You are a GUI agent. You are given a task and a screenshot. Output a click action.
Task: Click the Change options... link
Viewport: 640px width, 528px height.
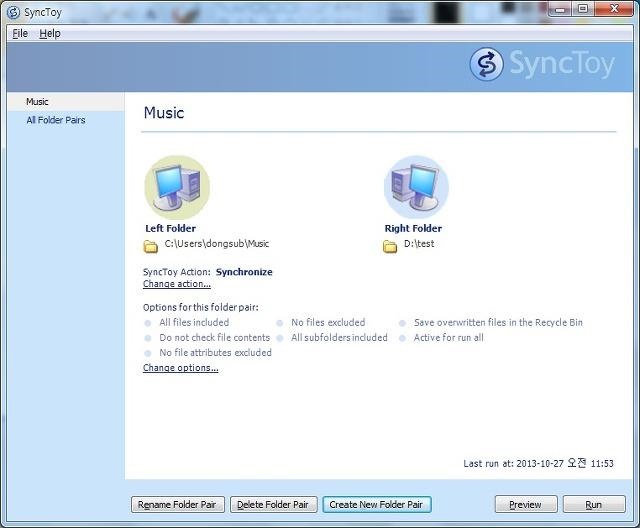pos(180,368)
